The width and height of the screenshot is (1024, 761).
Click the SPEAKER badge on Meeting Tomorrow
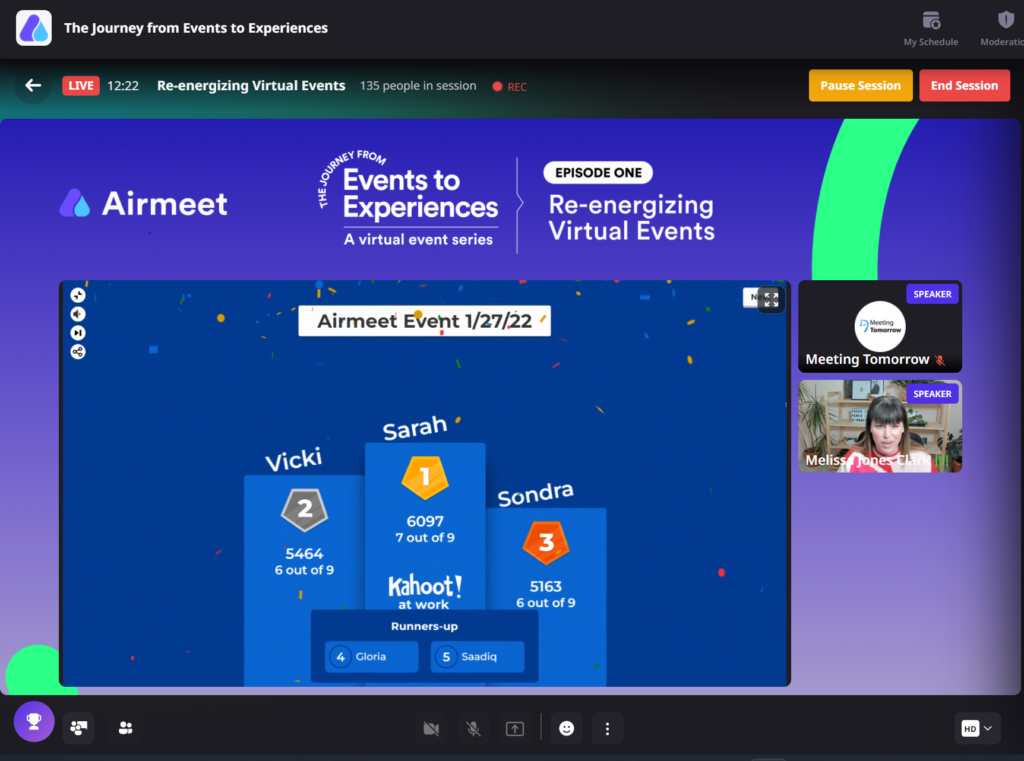coord(932,294)
